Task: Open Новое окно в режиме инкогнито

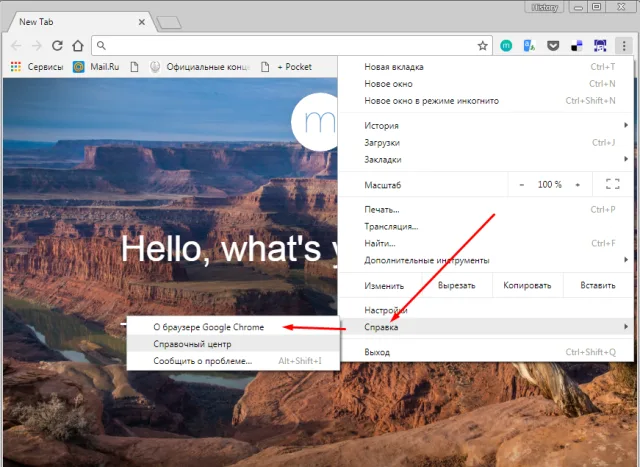Action: coord(486,101)
